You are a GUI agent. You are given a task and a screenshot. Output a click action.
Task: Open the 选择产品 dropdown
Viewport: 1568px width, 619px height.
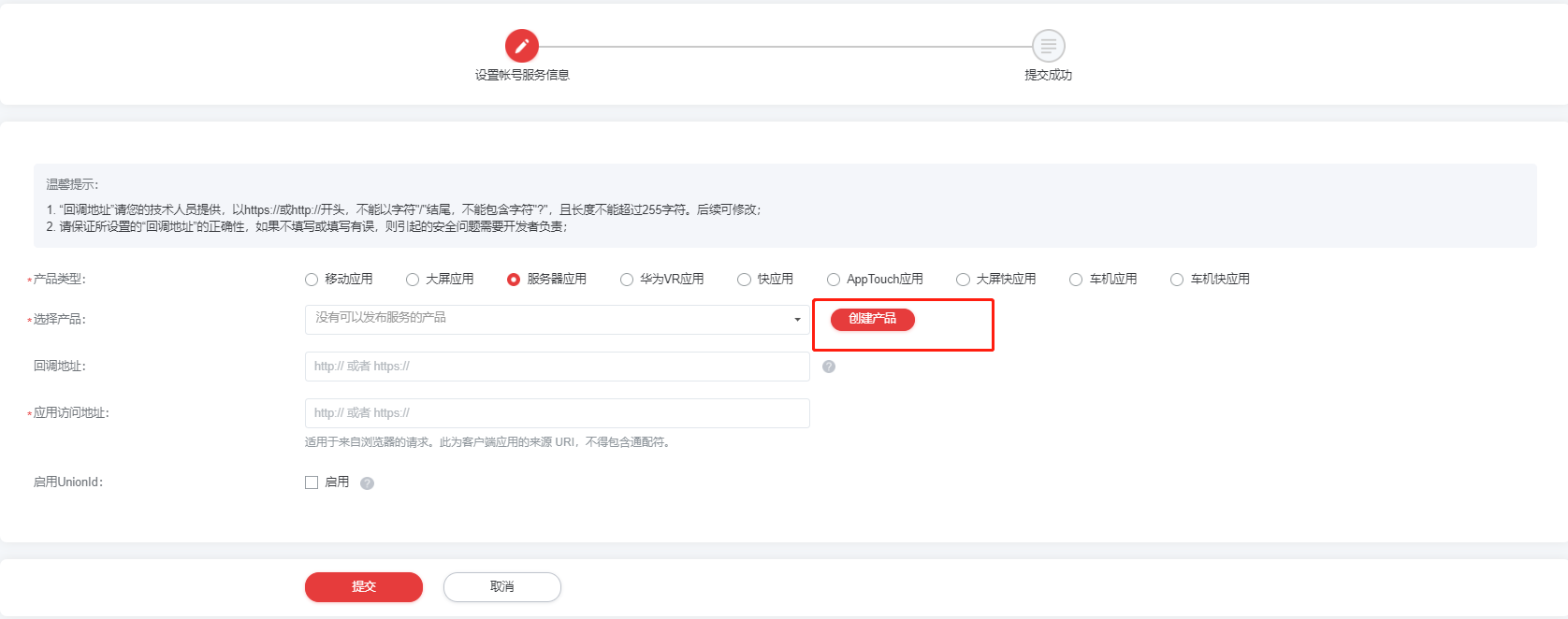[x=558, y=320]
